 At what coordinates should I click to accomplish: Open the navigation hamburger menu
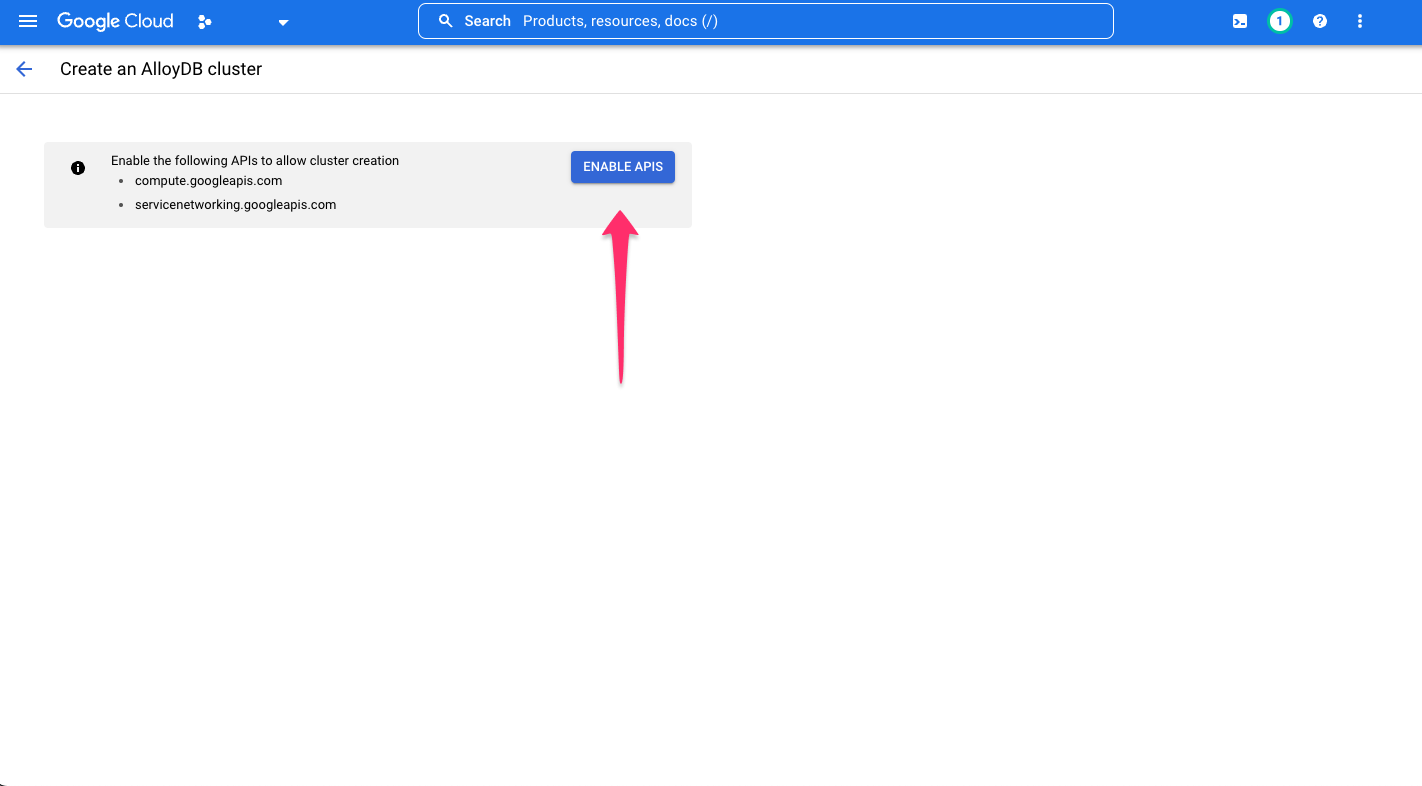[x=27, y=20]
